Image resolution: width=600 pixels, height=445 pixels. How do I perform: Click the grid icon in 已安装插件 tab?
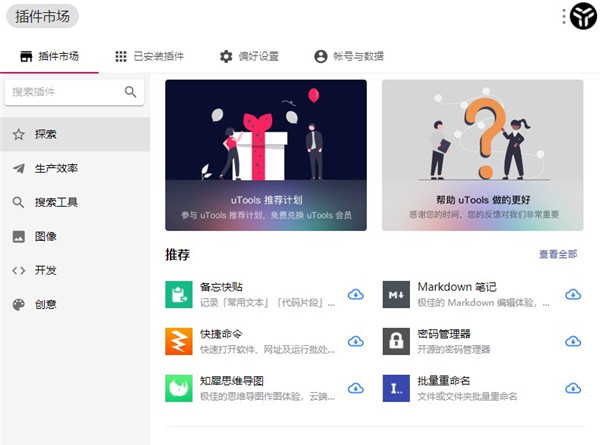[x=121, y=56]
